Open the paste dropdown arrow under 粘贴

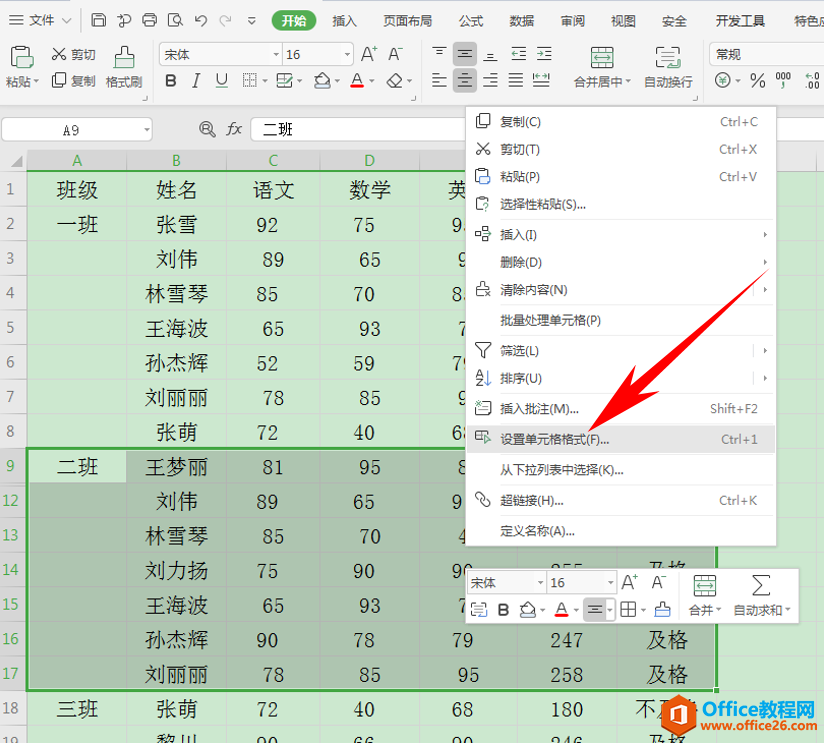click(x=36, y=82)
